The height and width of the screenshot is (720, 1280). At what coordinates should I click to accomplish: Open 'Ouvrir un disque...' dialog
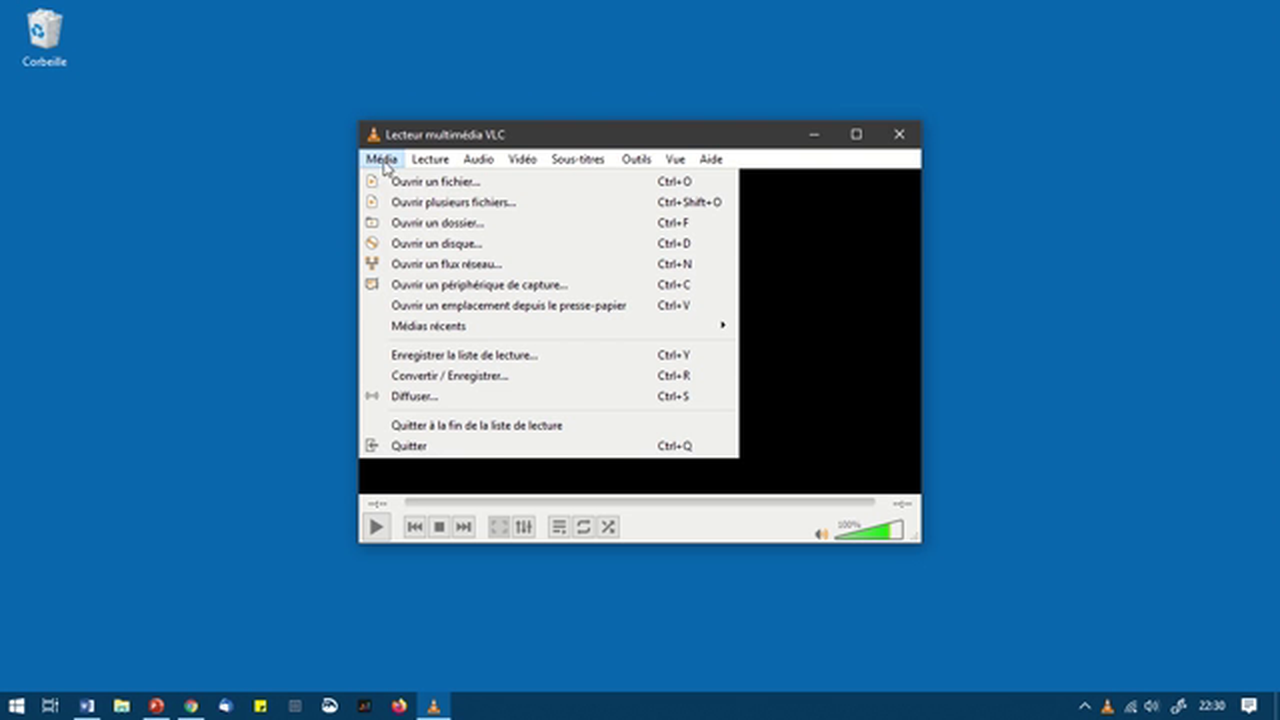pos(436,243)
